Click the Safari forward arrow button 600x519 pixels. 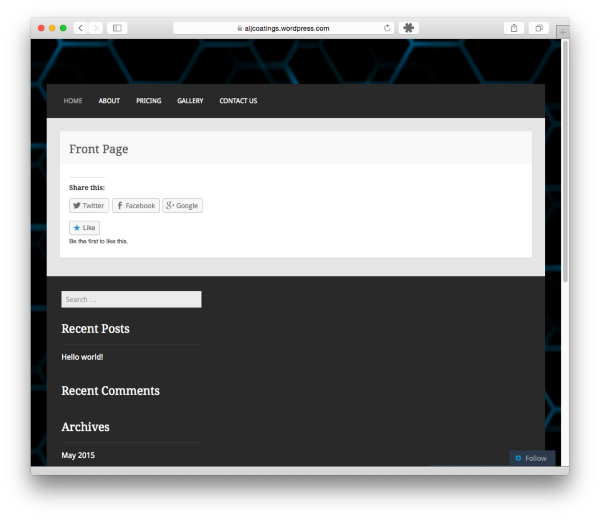point(96,28)
